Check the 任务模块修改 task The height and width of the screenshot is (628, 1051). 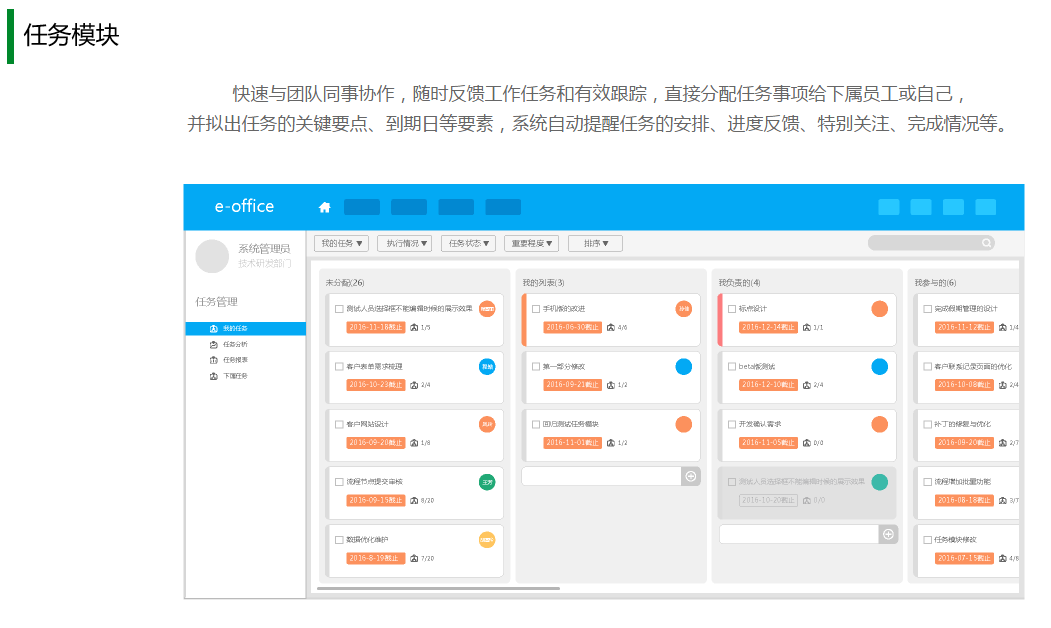[x=928, y=540]
